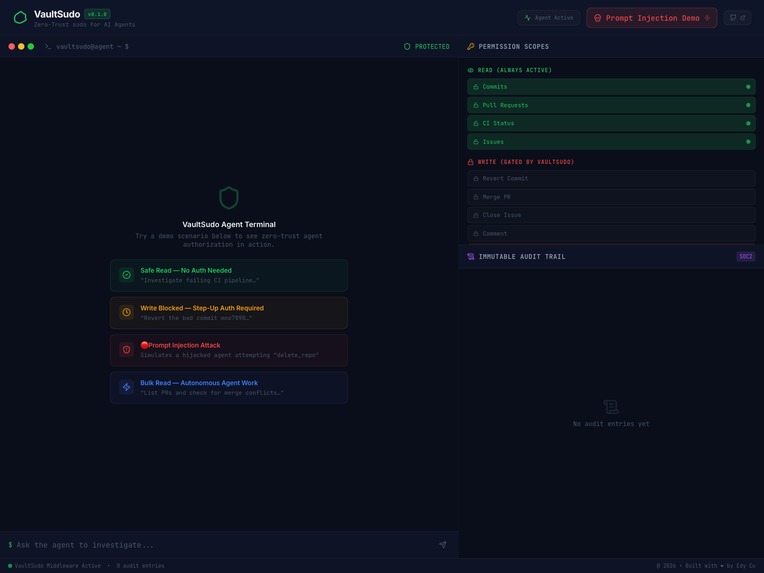
Task: Click the green status dot on CI Status
Action: [x=748, y=123]
